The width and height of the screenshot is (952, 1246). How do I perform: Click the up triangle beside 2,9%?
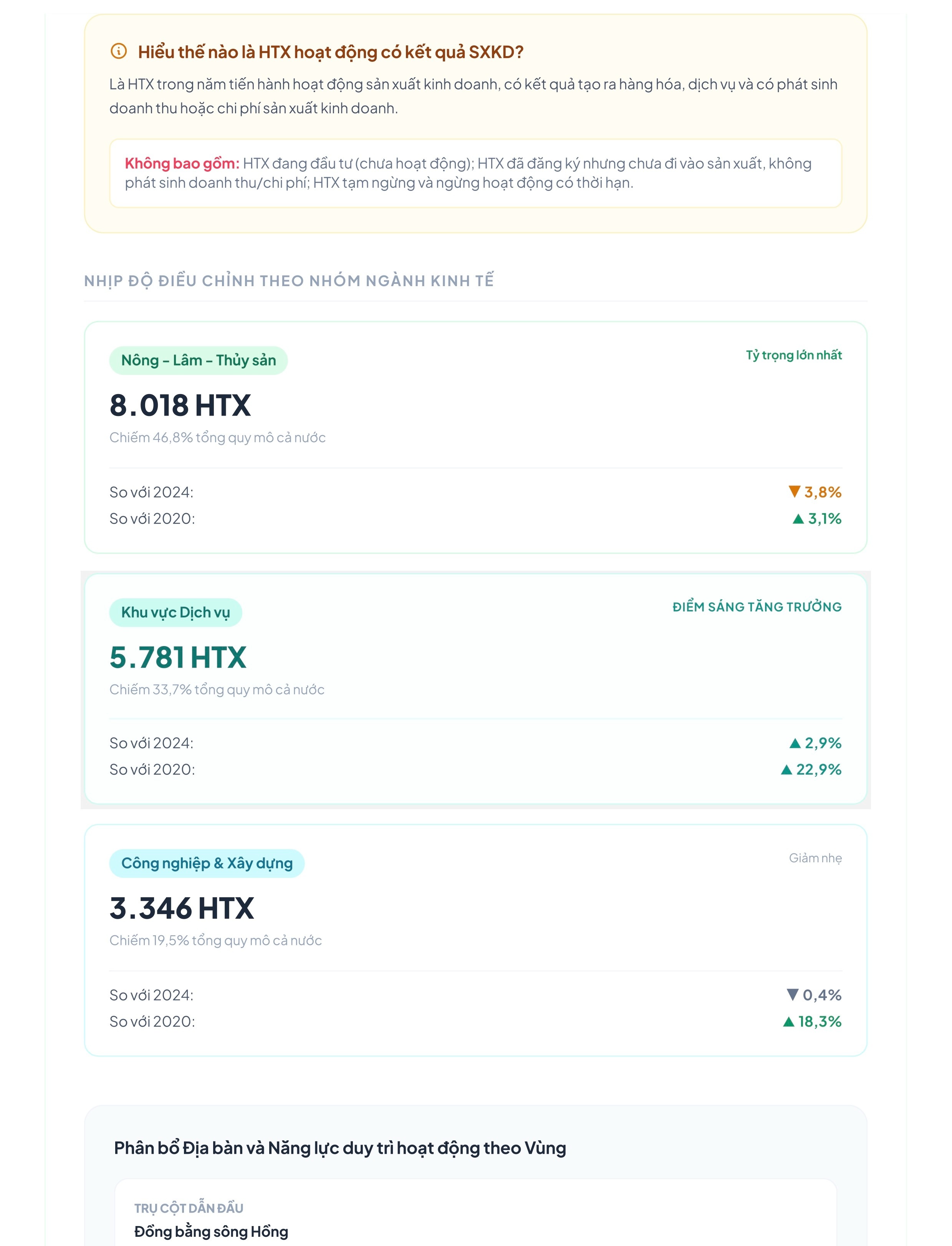[795, 743]
